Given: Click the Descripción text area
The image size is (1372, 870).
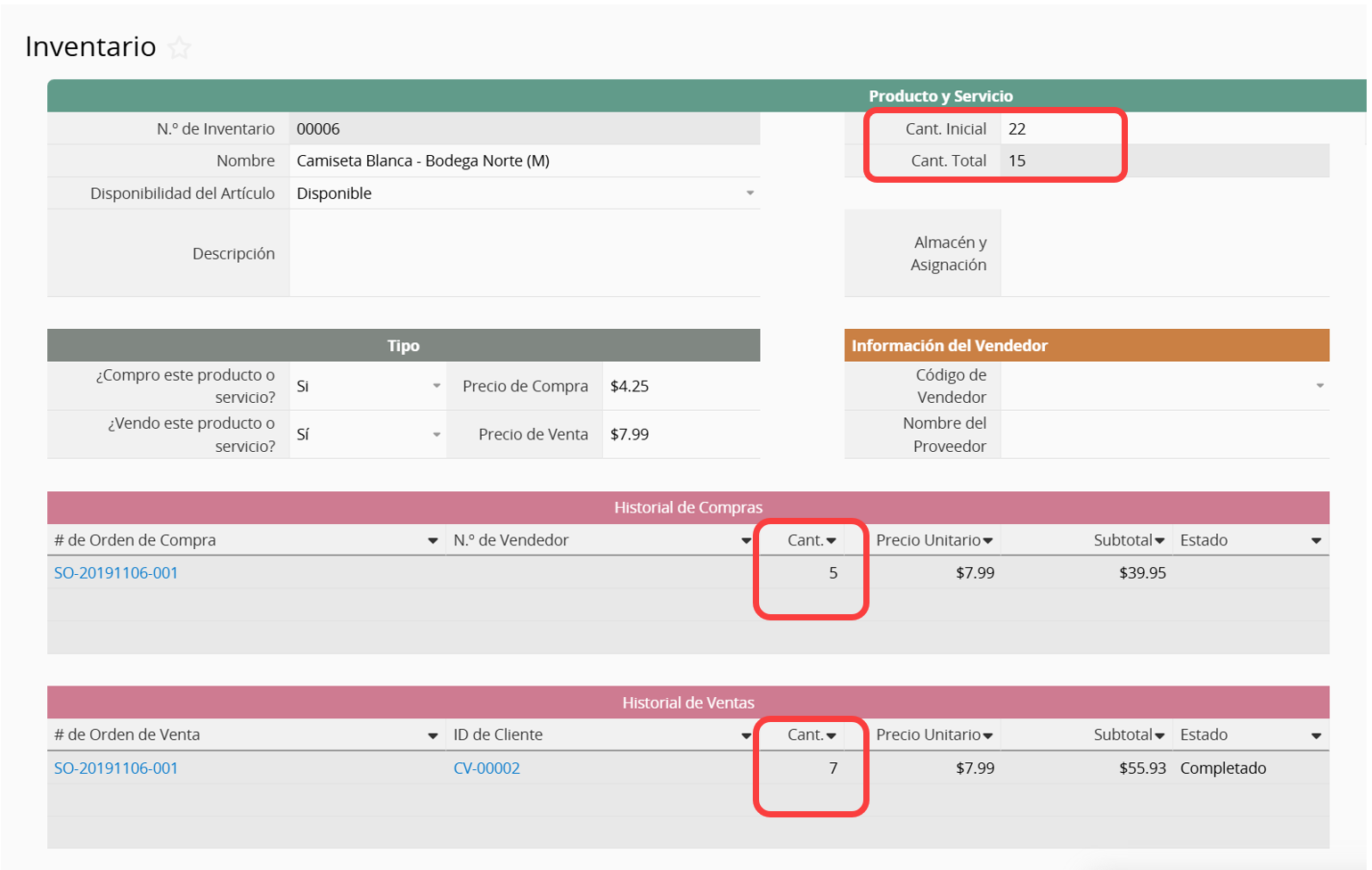Looking at the screenshot, I should pyautogui.click(x=524, y=254).
